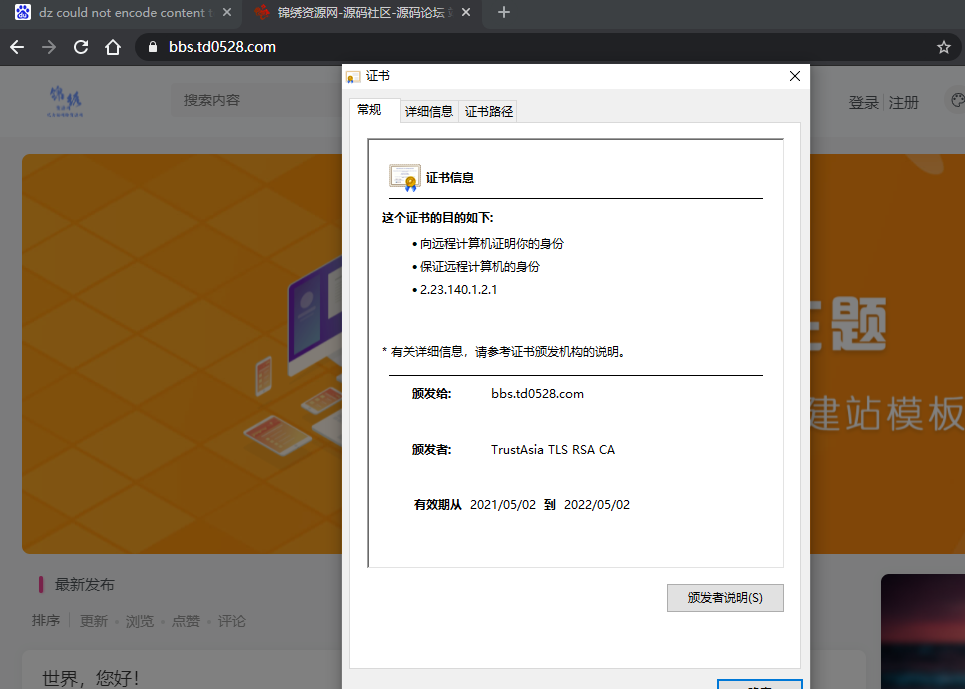Select the 常规 tab in certificate dialog

click(x=369, y=110)
